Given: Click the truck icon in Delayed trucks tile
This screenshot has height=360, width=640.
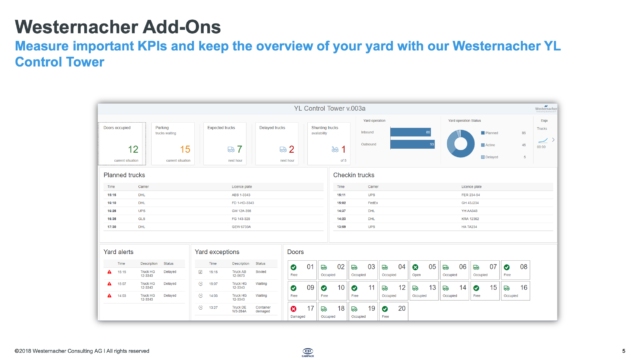Looking at the screenshot, I should click(x=283, y=149).
